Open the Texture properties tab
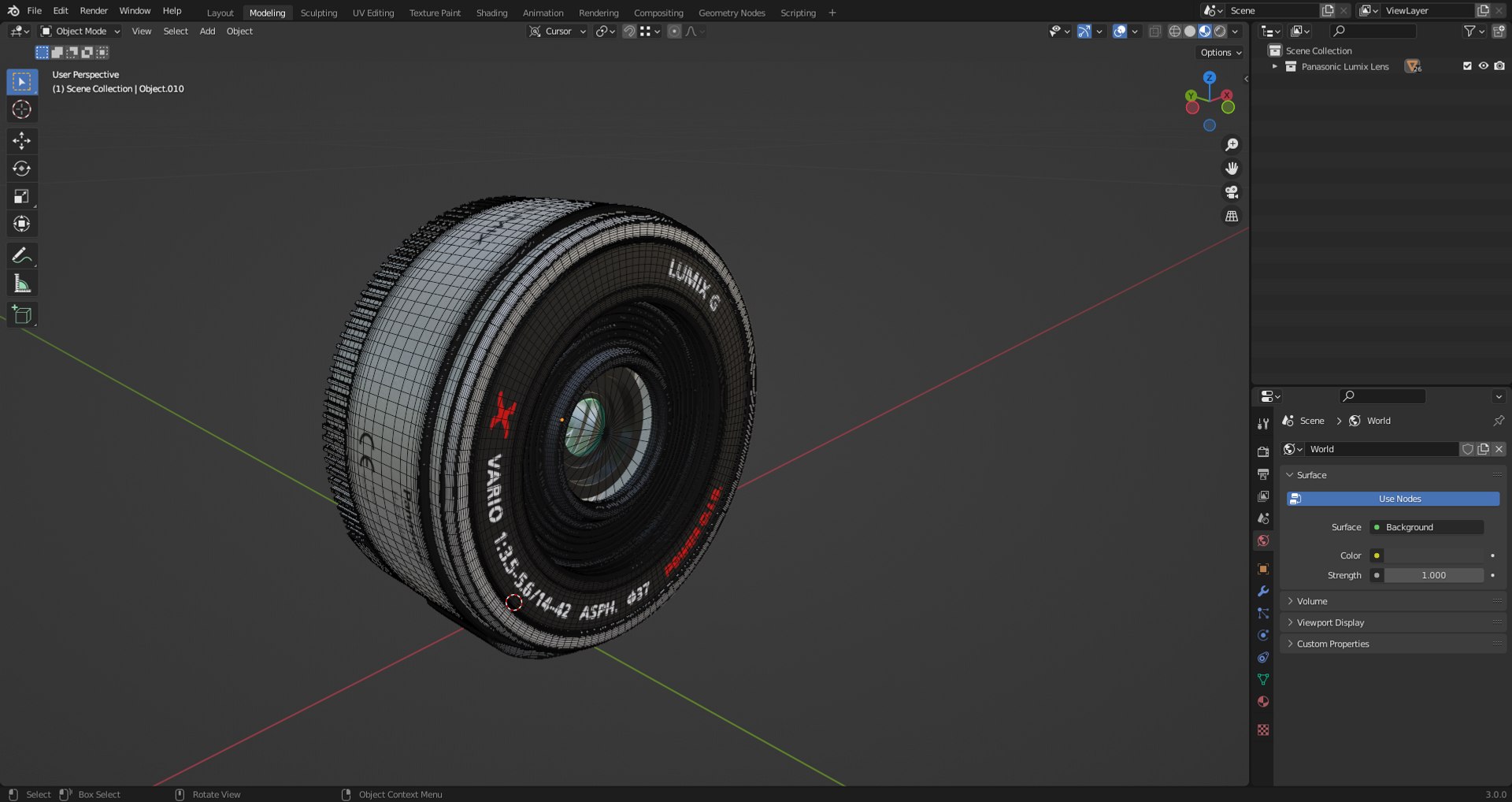 pyautogui.click(x=1263, y=730)
